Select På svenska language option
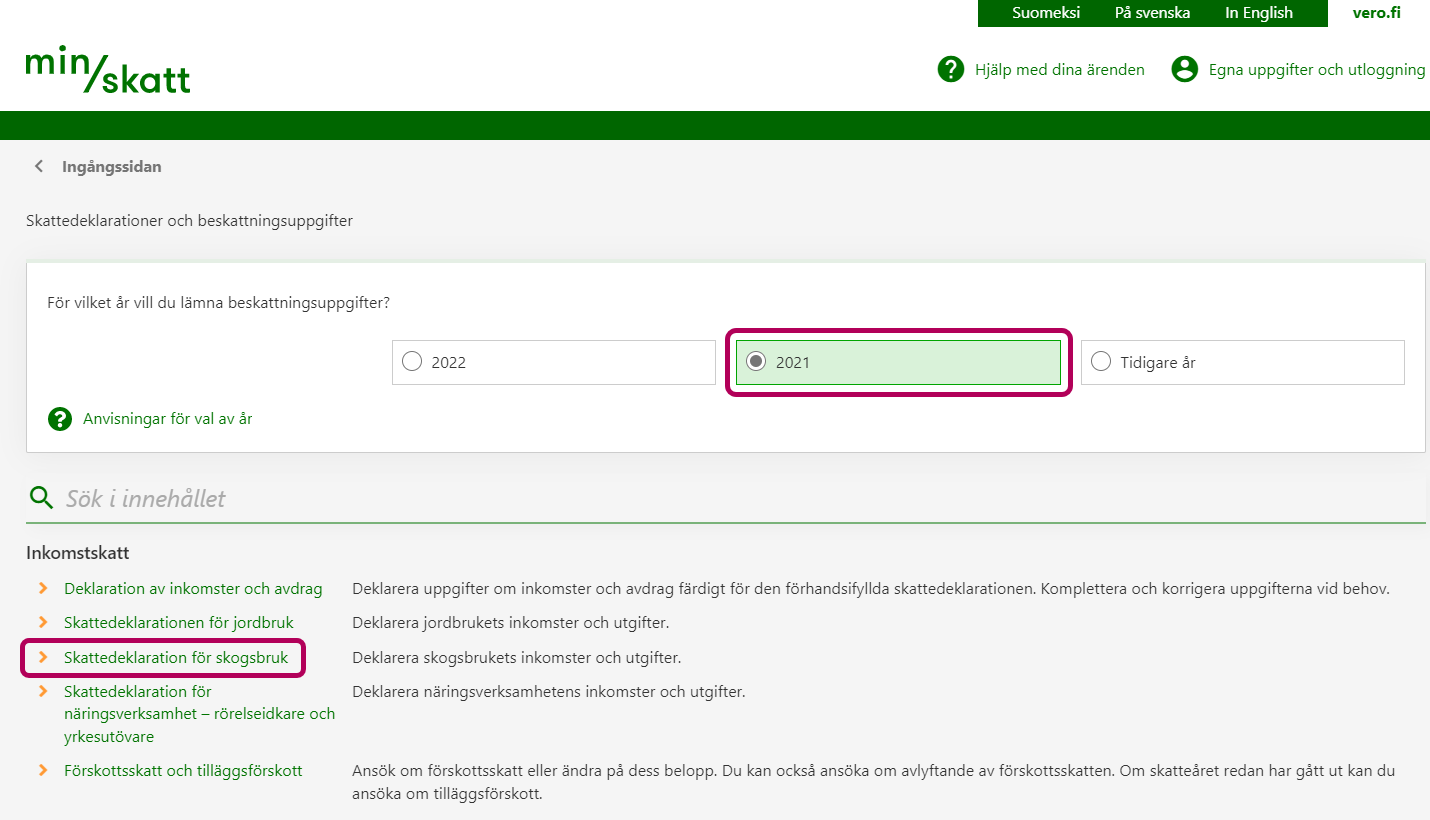The image size is (1430, 820). (x=1152, y=13)
